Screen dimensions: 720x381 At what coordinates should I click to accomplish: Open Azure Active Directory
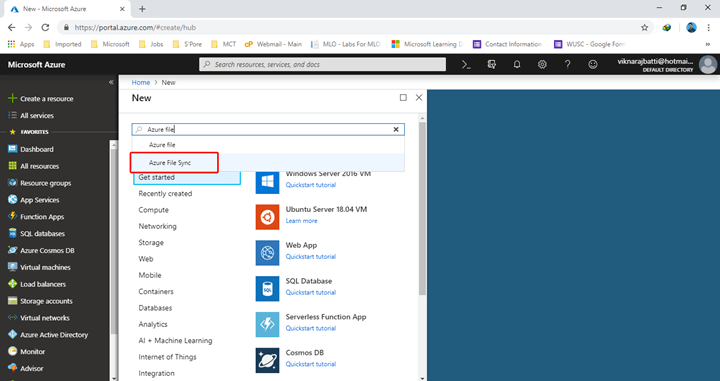48,335
